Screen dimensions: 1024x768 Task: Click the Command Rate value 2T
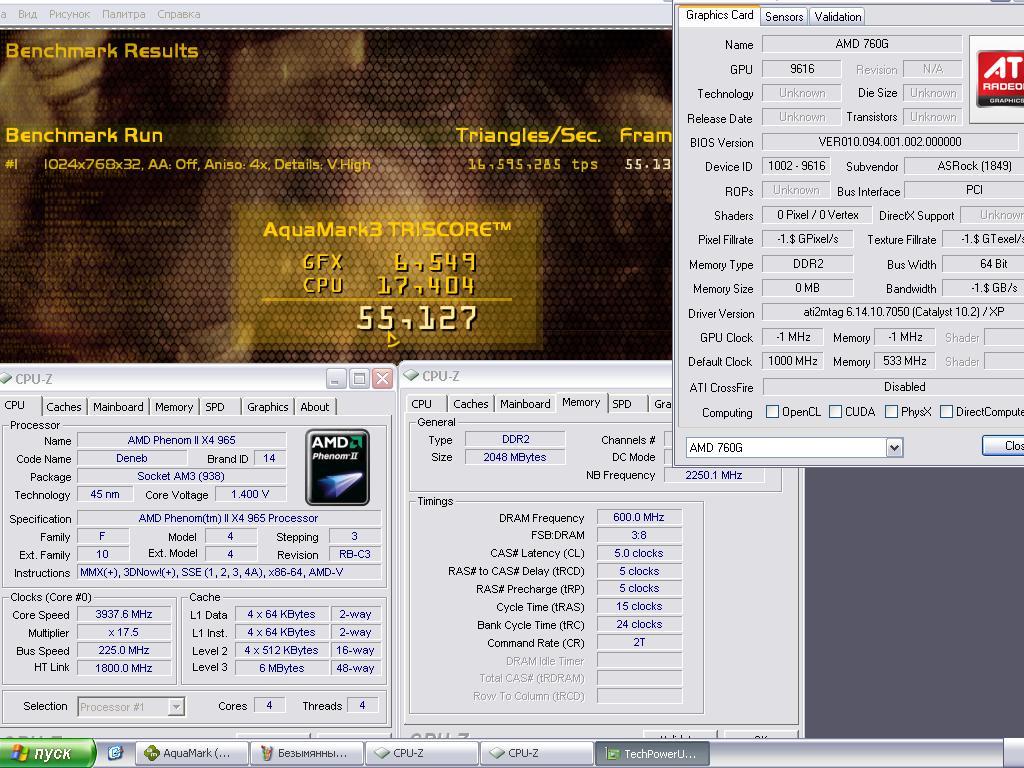click(x=639, y=643)
